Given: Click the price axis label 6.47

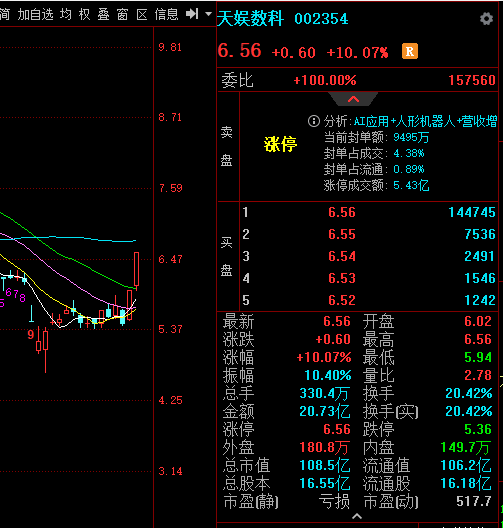Looking at the screenshot, I should [x=170, y=259].
